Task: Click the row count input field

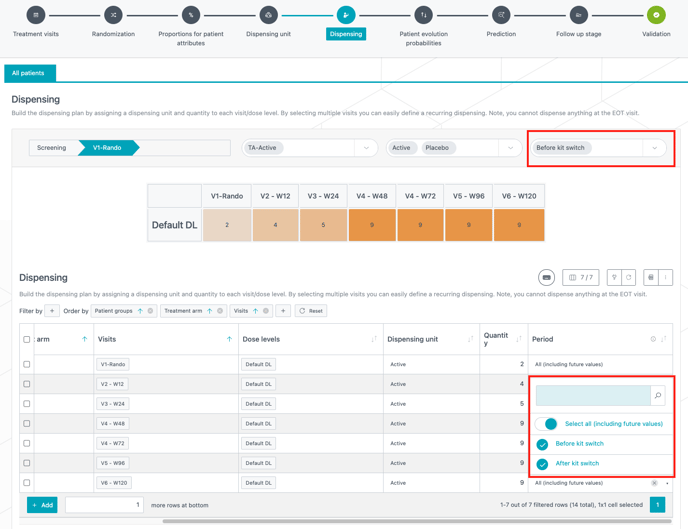Action: (x=104, y=505)
